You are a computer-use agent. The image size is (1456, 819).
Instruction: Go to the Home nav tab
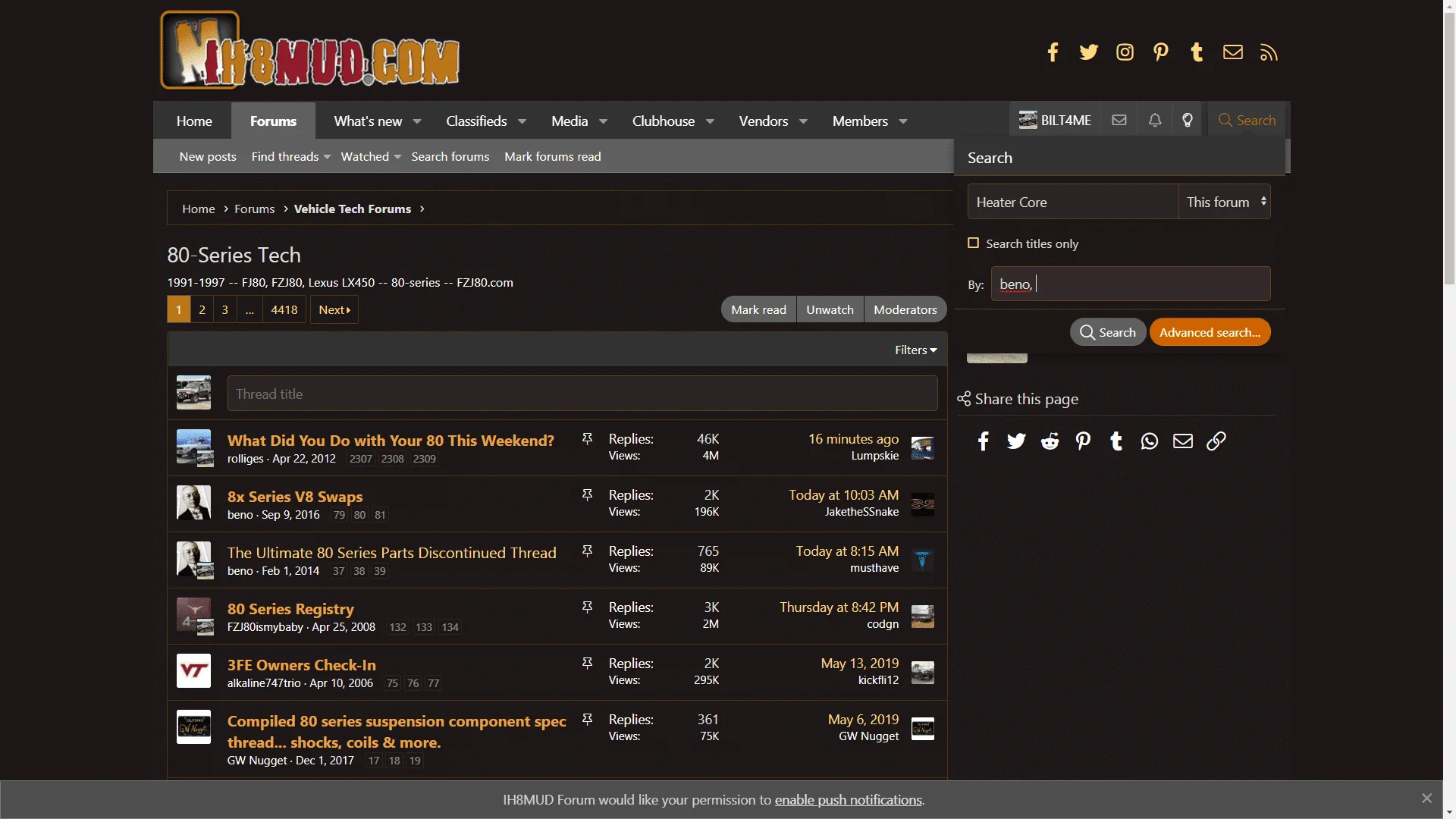click(194, 121)
